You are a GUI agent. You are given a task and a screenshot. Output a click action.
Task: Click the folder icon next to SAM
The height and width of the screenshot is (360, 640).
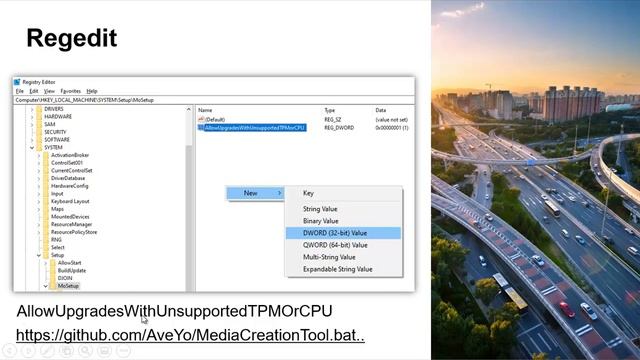39,124
